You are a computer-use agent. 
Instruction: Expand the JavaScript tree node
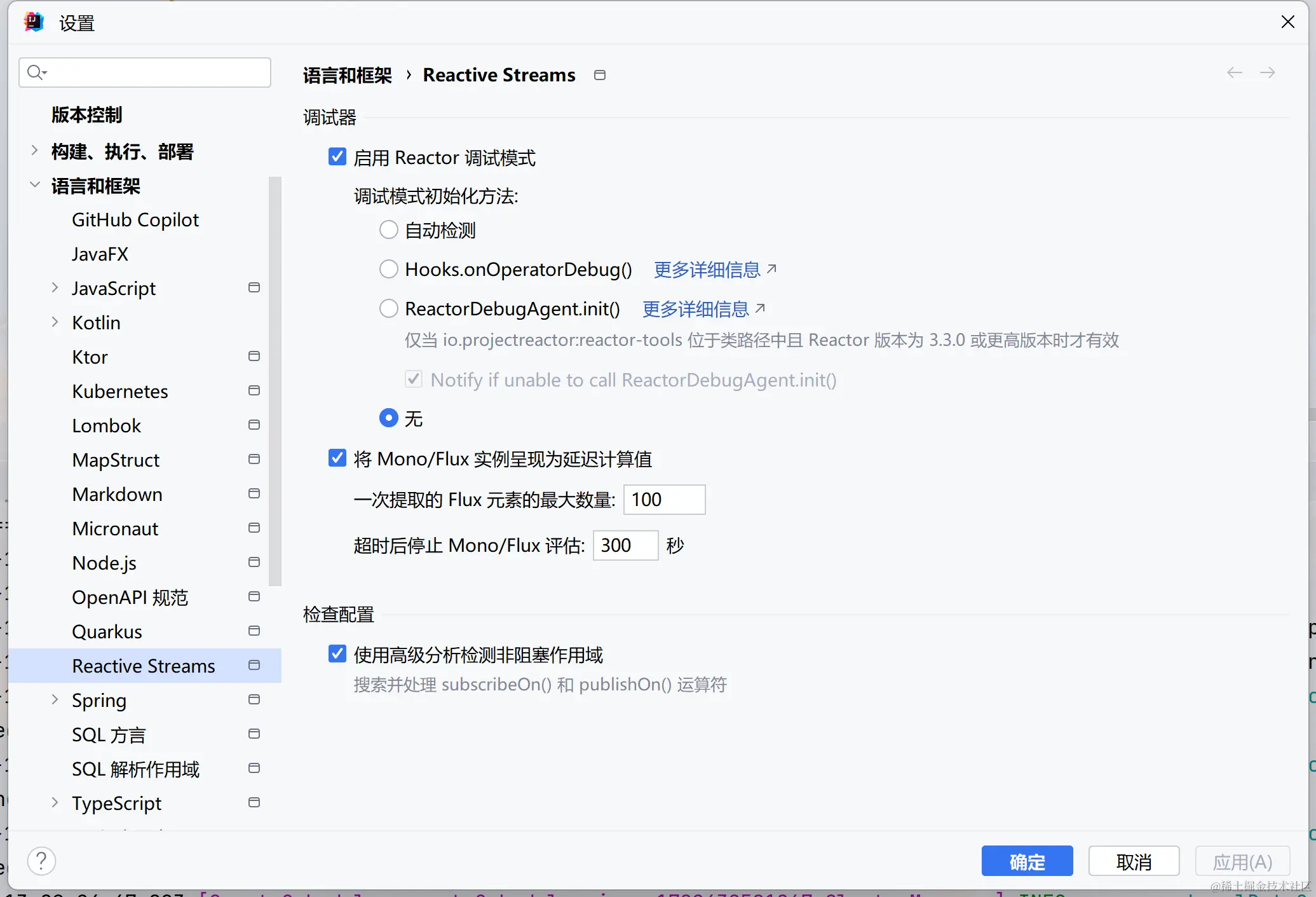click(x=55, y=288)
